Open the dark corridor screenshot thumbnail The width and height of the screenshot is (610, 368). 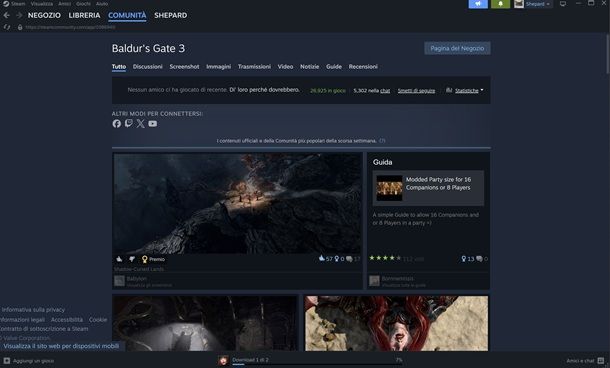(205, 323)
